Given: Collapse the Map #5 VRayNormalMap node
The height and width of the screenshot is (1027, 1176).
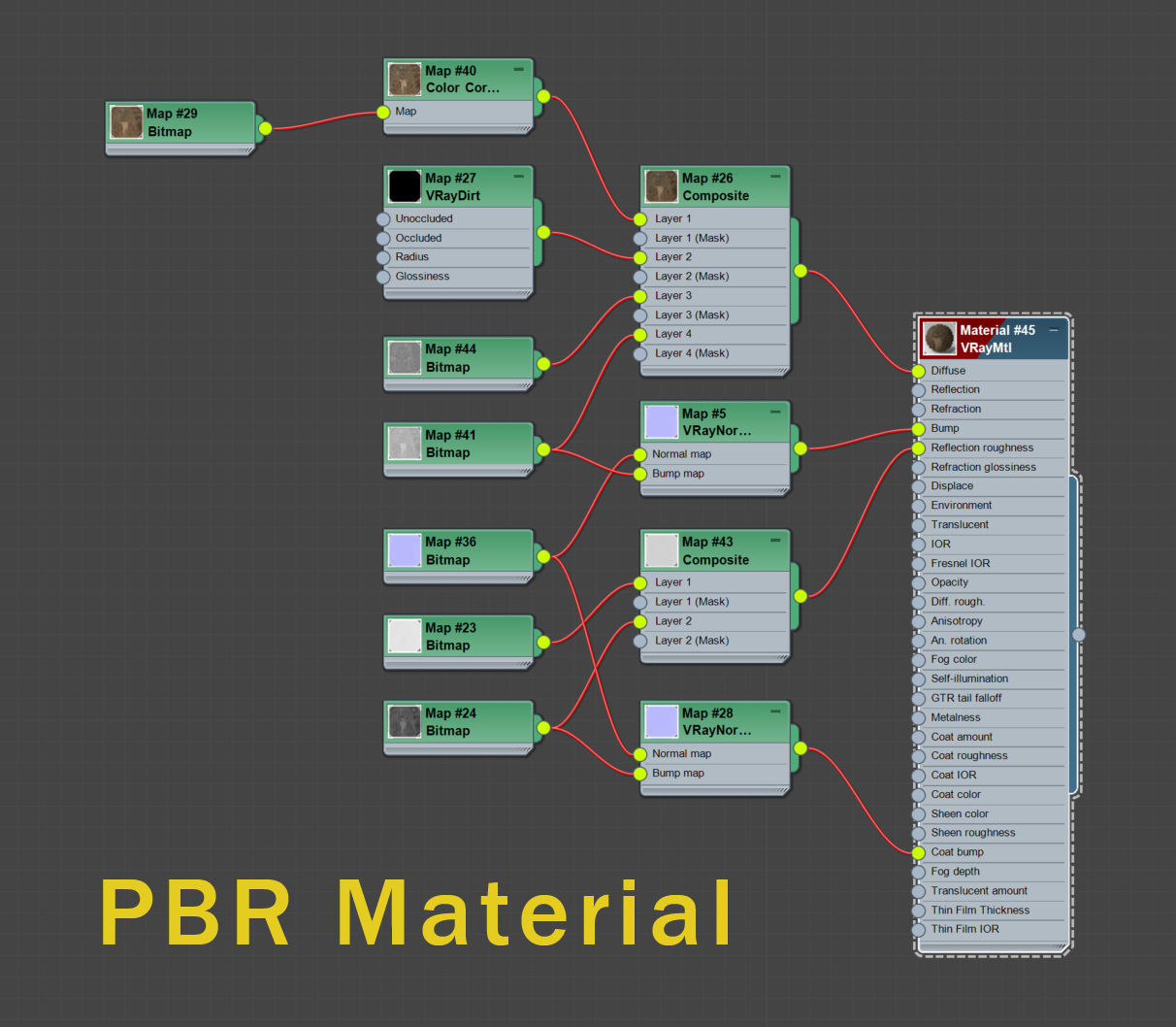Looking at the screenshot, I should pos(775,412).
